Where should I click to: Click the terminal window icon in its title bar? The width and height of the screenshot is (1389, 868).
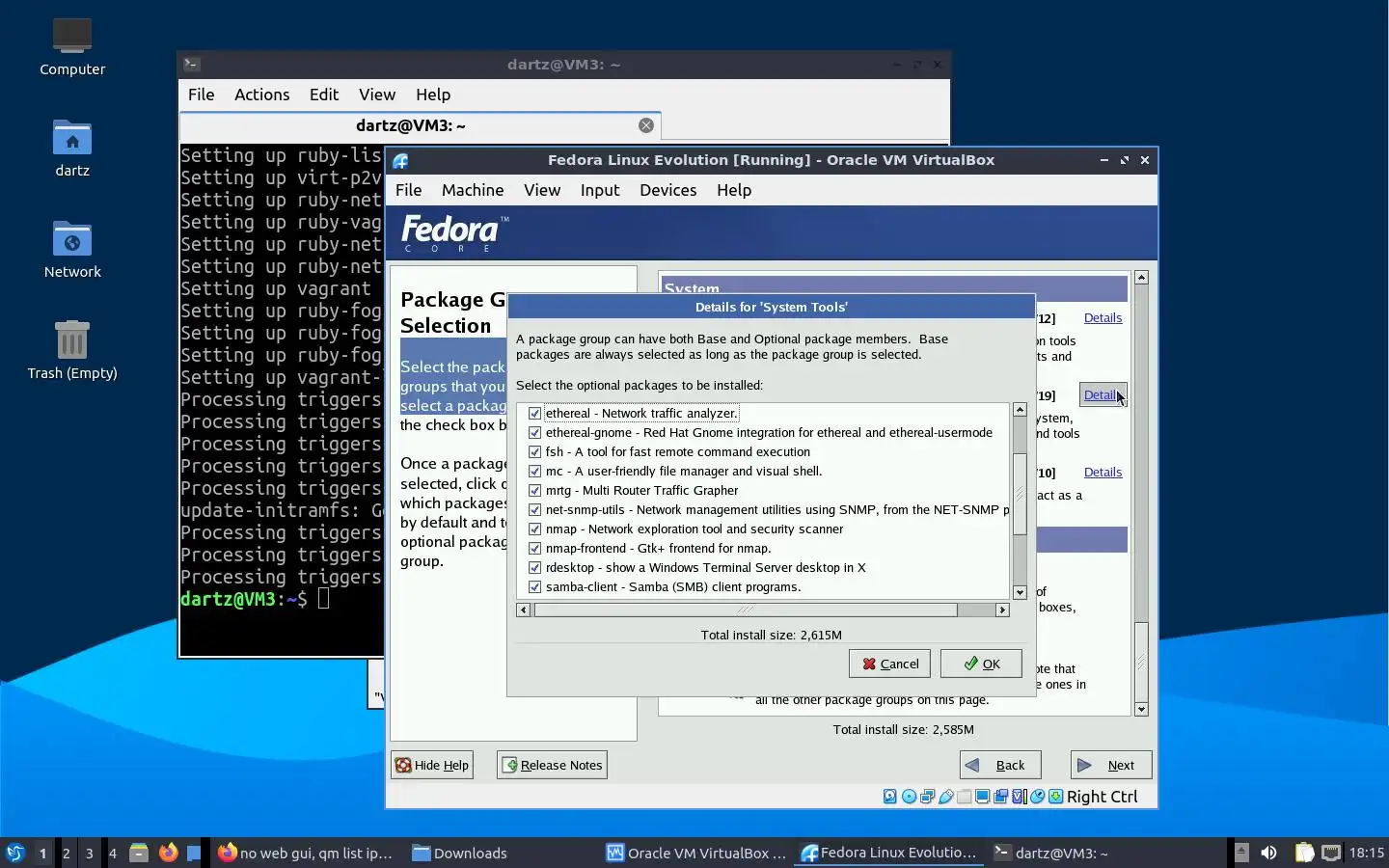tap(192, 65)
